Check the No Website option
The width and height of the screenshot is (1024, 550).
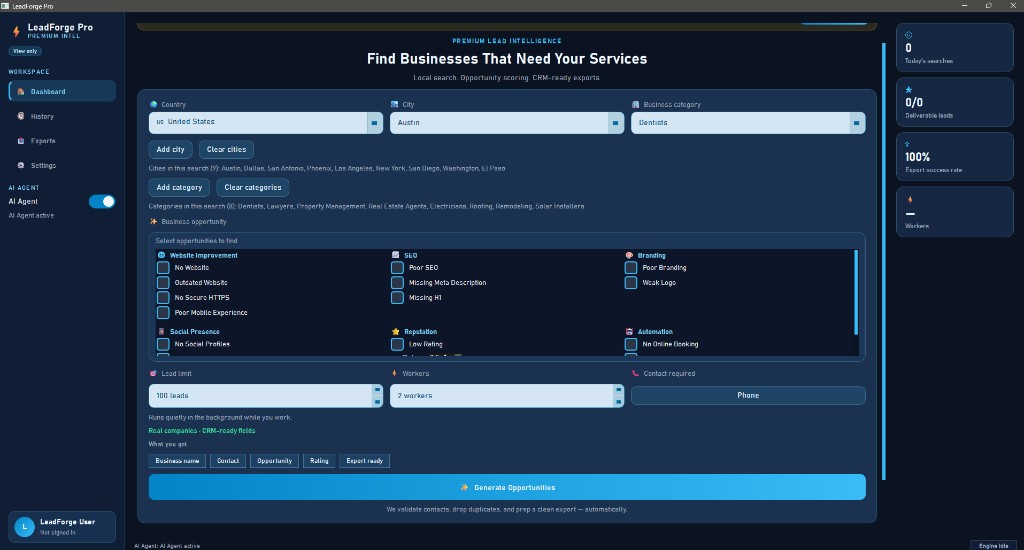[x=163, y=268]
